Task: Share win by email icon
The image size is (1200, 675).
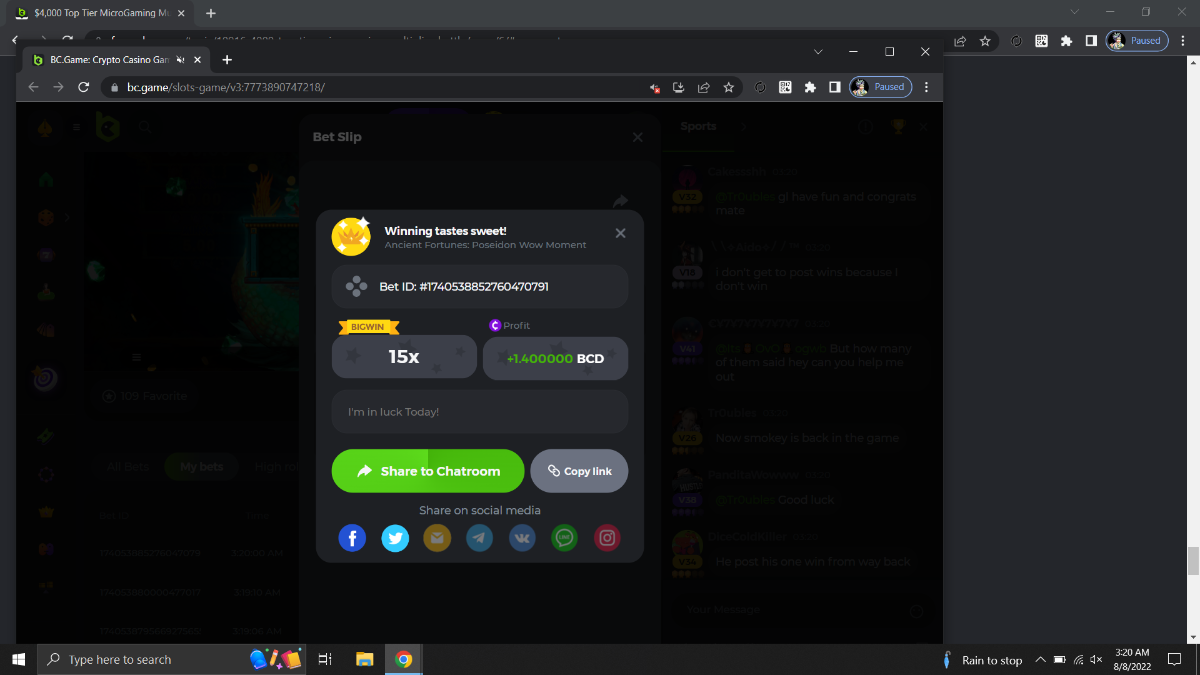Action: (x=437, y=539)
